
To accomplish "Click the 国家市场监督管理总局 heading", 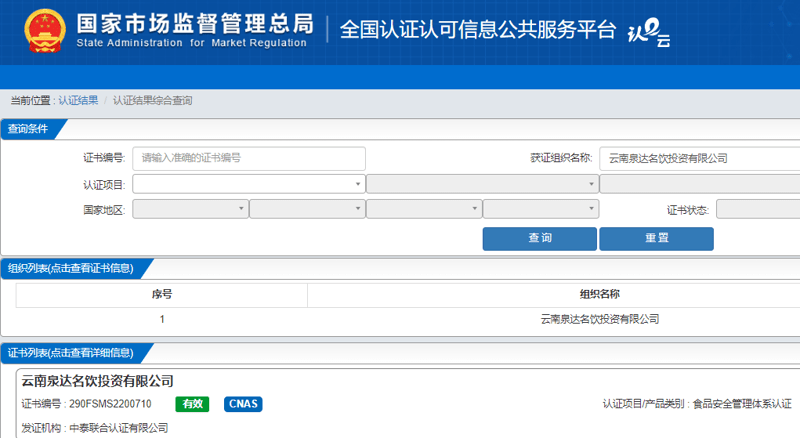I will [x=195, y=23].
